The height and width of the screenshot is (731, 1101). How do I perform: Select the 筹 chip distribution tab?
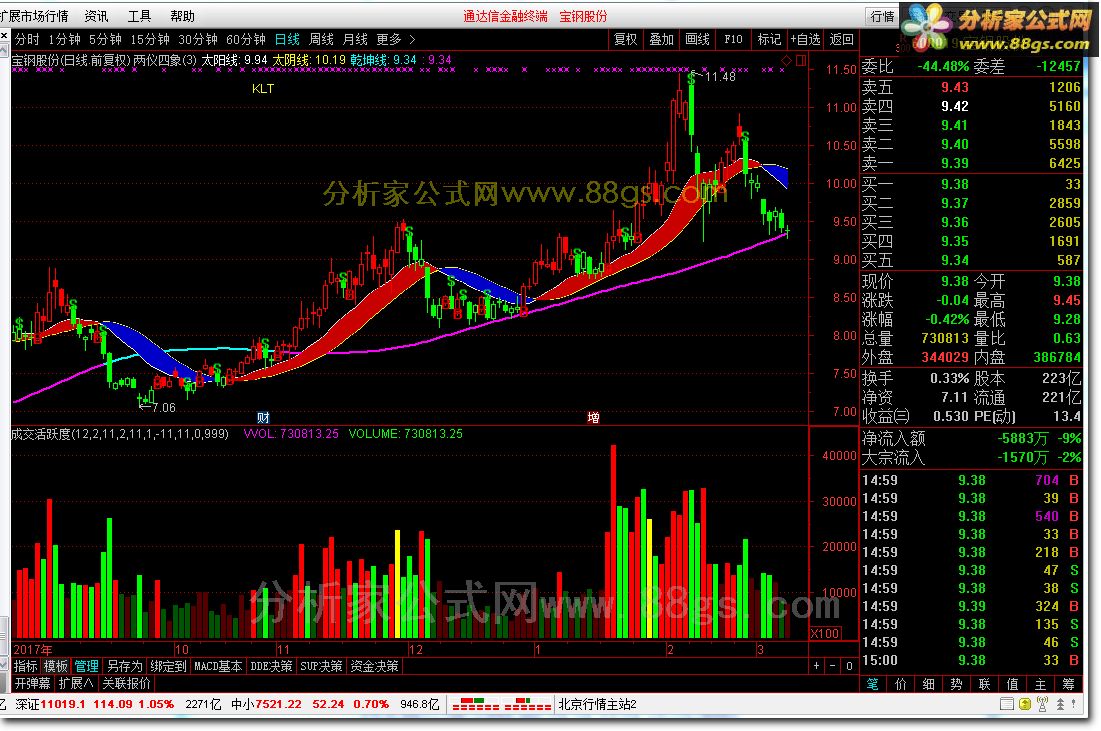point(1069,684)
